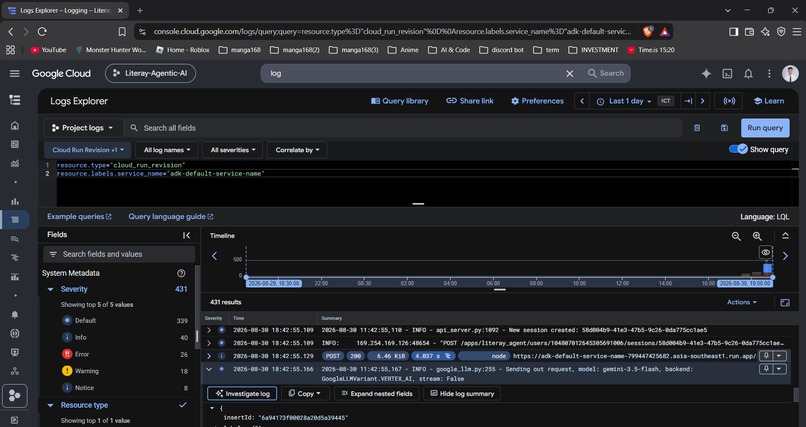Expand the New session created log row
806x427 pixels.
[209, 330]
